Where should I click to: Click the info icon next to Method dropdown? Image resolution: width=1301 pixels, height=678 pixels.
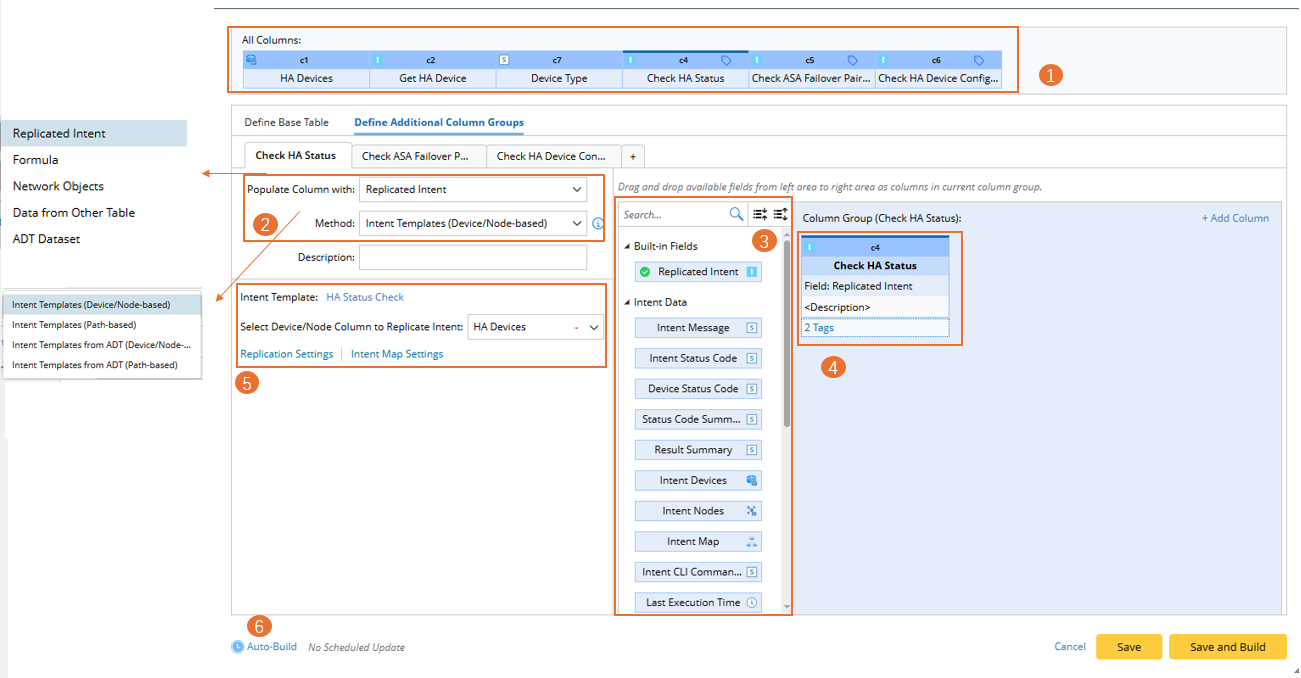coord(598,224)
